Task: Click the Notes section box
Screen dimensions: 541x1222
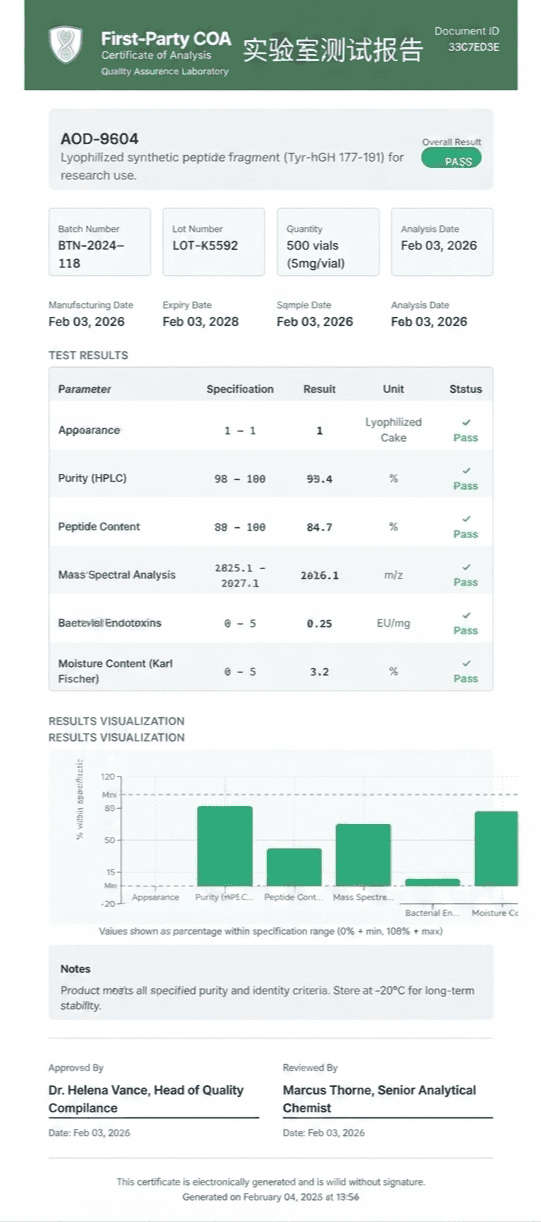Action: [x=271, y=983]
